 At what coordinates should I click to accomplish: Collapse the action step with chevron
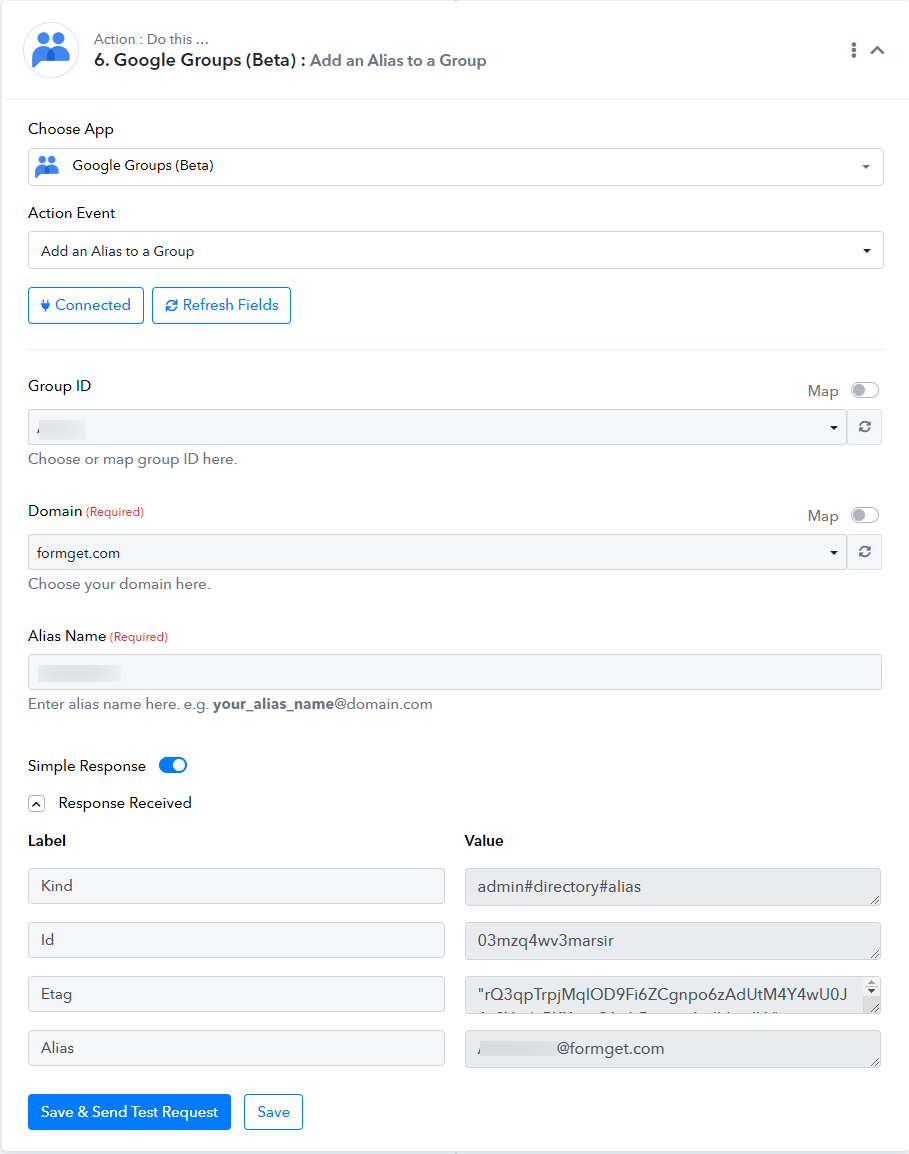click(x=877, y=50)
